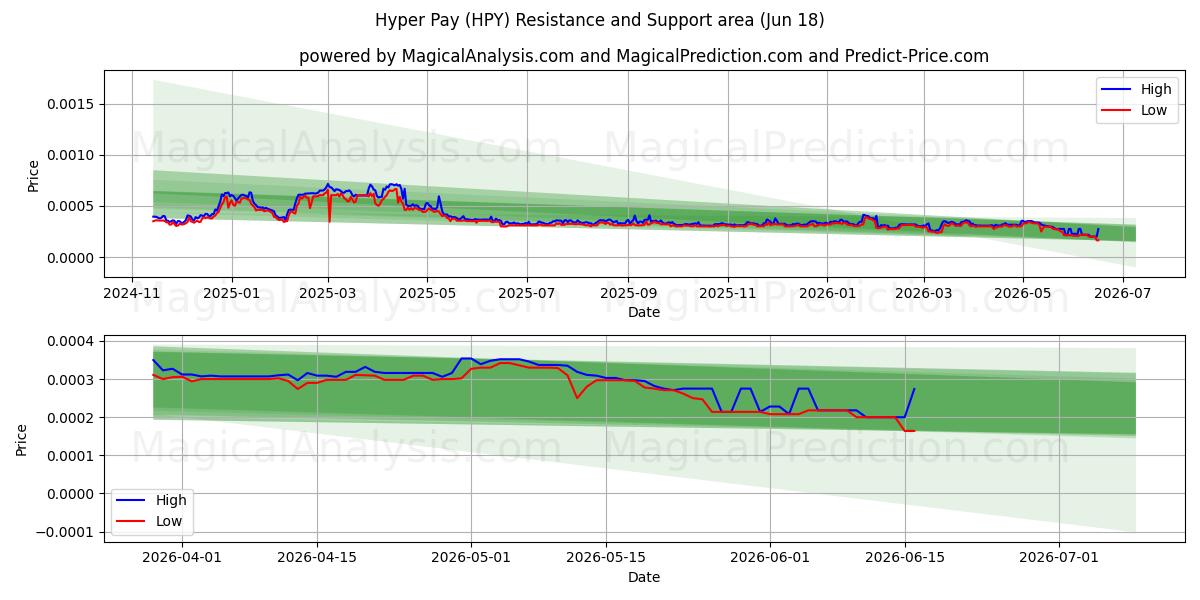Click the 'Date' axis label under the top chart
The height and width of the screenshot is (600, 1200).
644,312
